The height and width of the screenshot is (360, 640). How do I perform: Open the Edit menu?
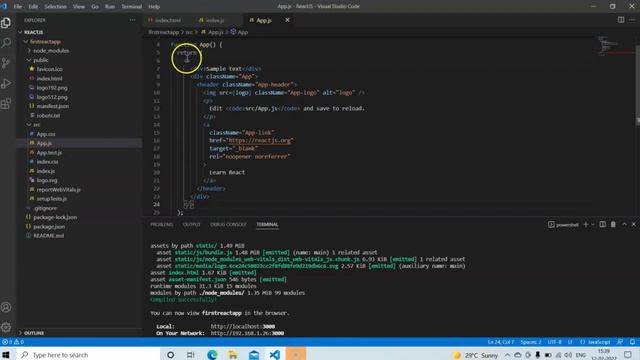33,7
